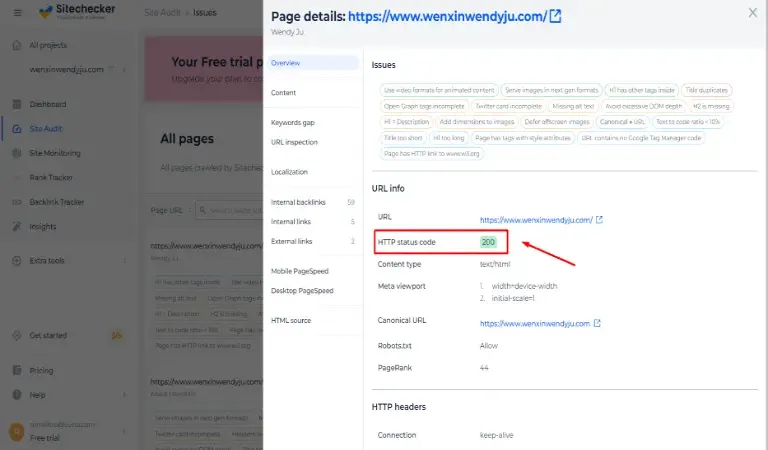Open the URL link in URL info

(x=536, y=219)
